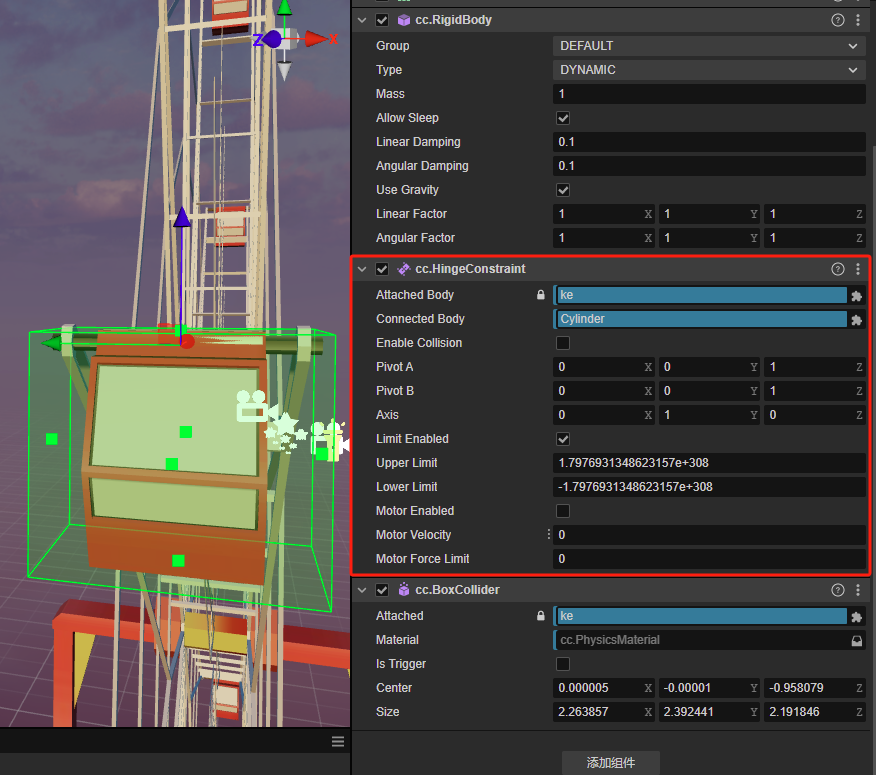The image size is (876, 775).
Task: Click the scene orientation gizmo
Action: (285, 39)
